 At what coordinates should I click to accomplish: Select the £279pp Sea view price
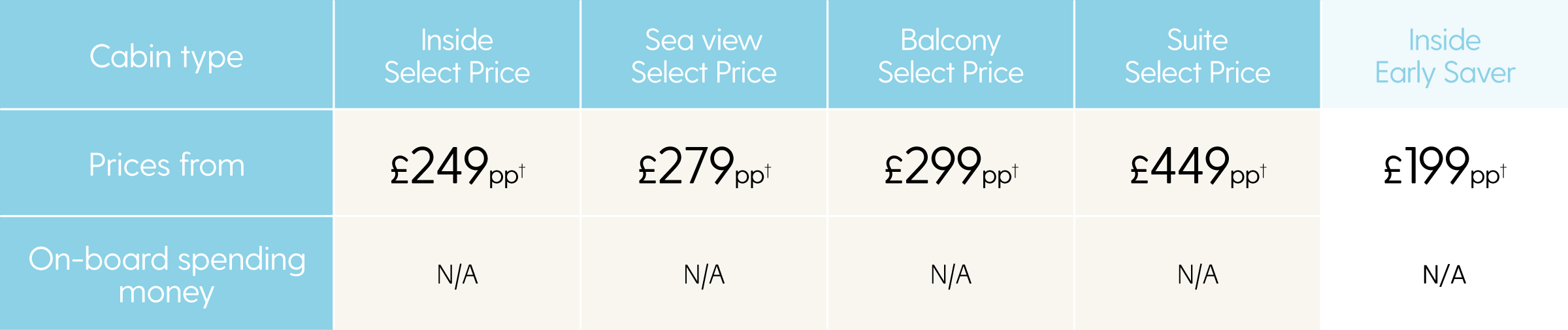(704, 167)
